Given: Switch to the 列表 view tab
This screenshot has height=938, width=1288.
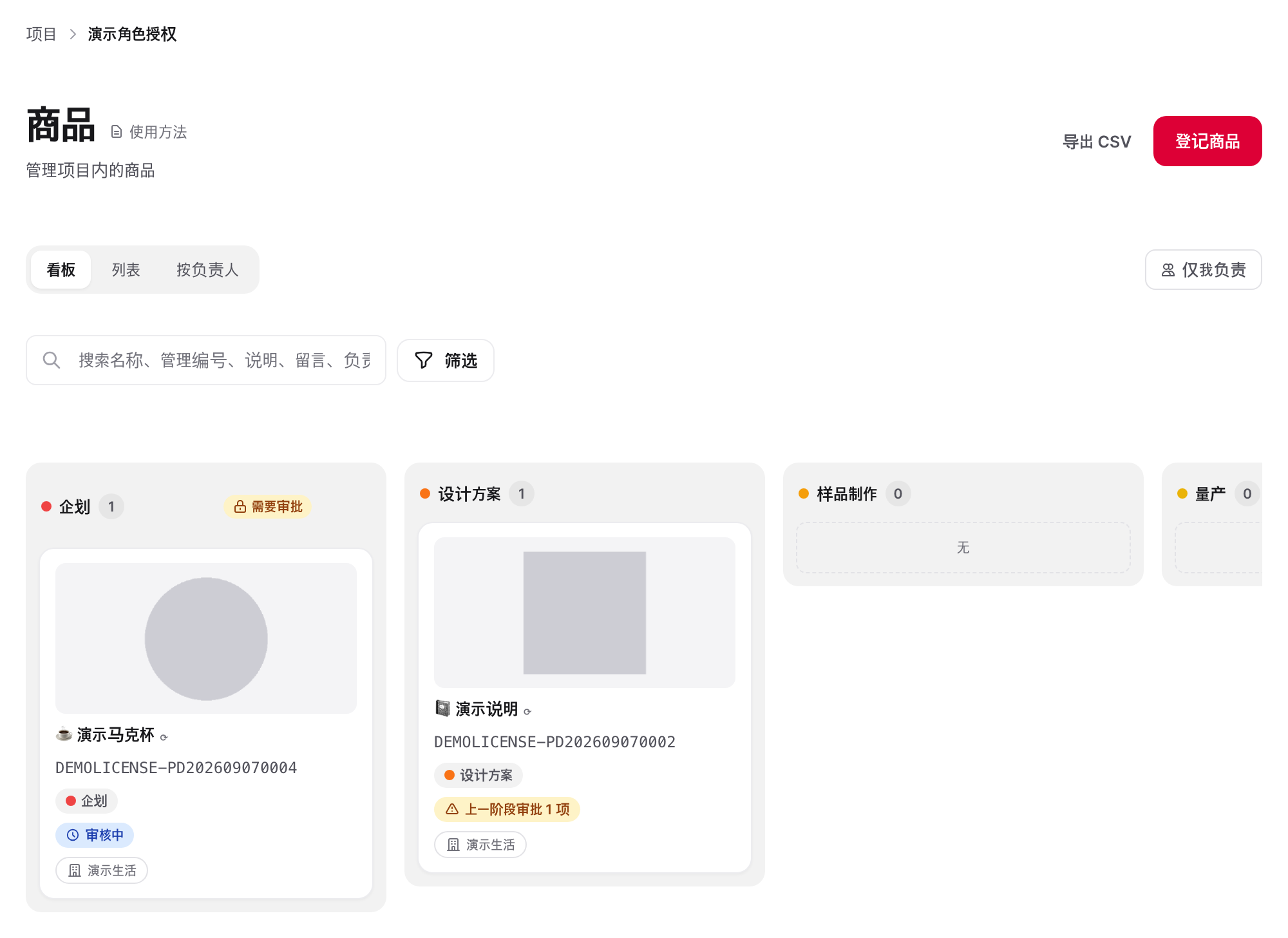Looking at the screenshot, I should (126, 270).
